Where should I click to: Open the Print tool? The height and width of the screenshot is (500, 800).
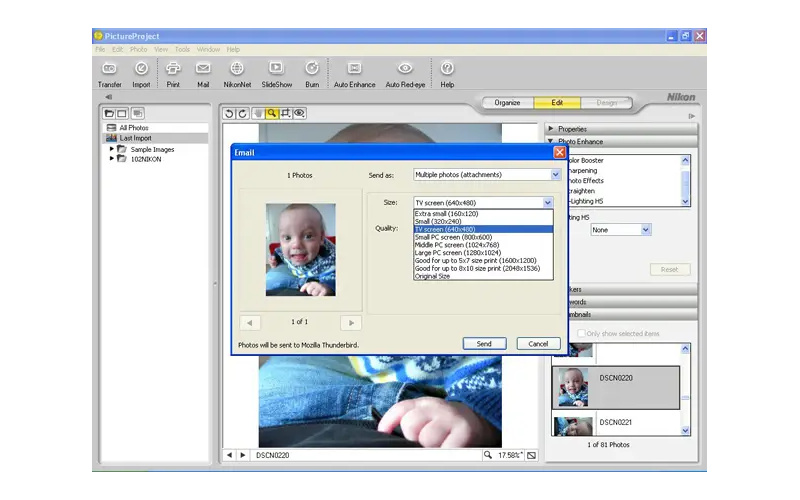coord(173,74)
